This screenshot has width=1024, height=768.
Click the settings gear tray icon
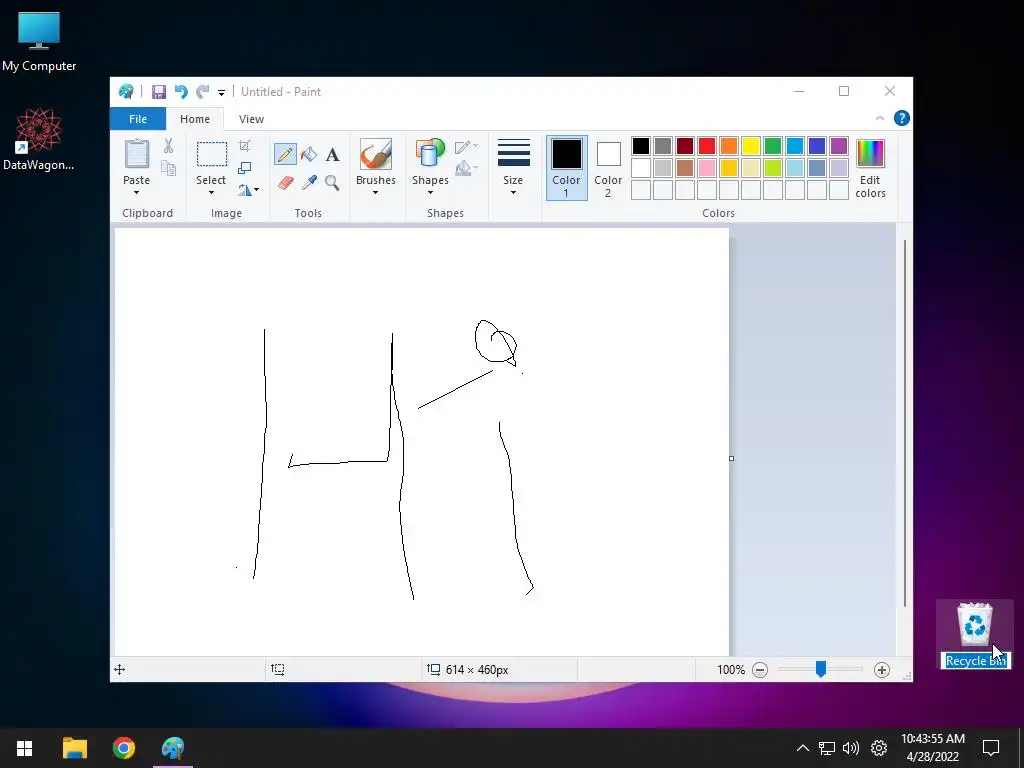[879, 748]
